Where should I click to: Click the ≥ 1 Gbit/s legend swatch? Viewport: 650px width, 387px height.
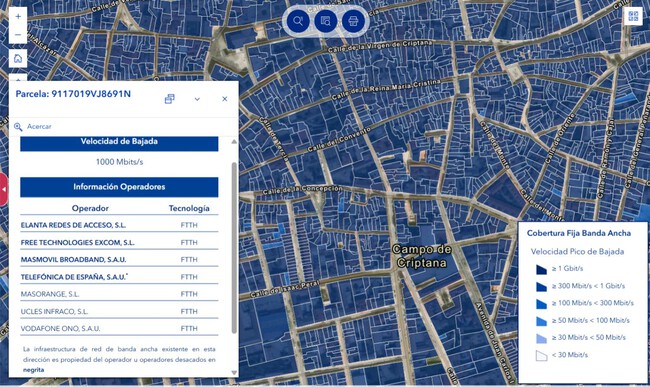[x=541, y=269]
